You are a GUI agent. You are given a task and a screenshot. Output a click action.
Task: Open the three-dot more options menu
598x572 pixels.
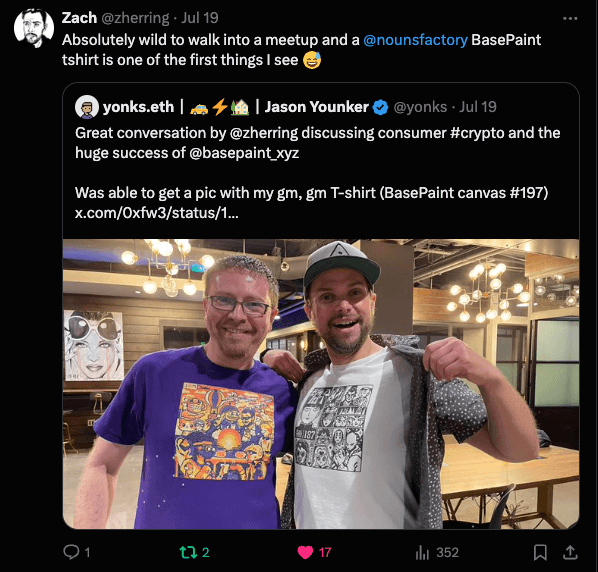click(x=570, y=18)
